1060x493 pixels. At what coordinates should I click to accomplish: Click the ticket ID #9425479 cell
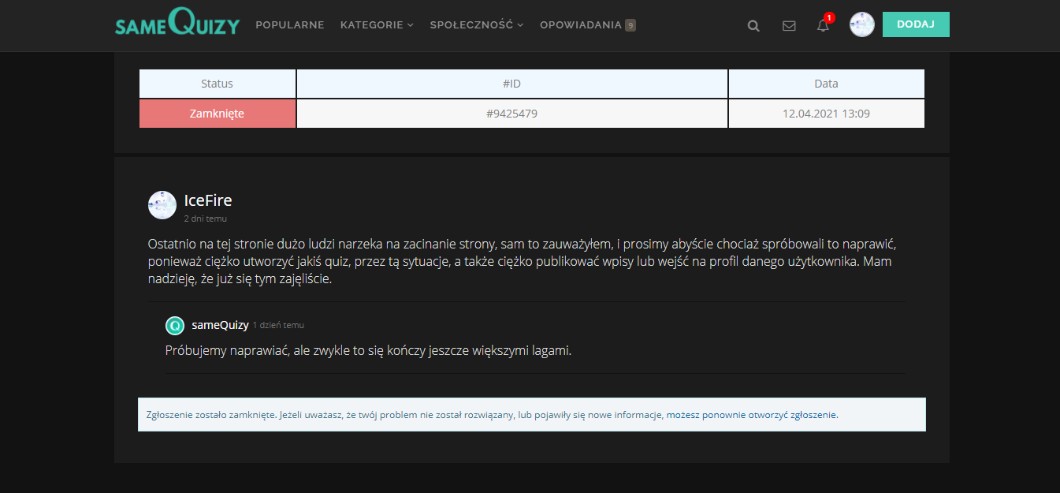pos(512,114)
